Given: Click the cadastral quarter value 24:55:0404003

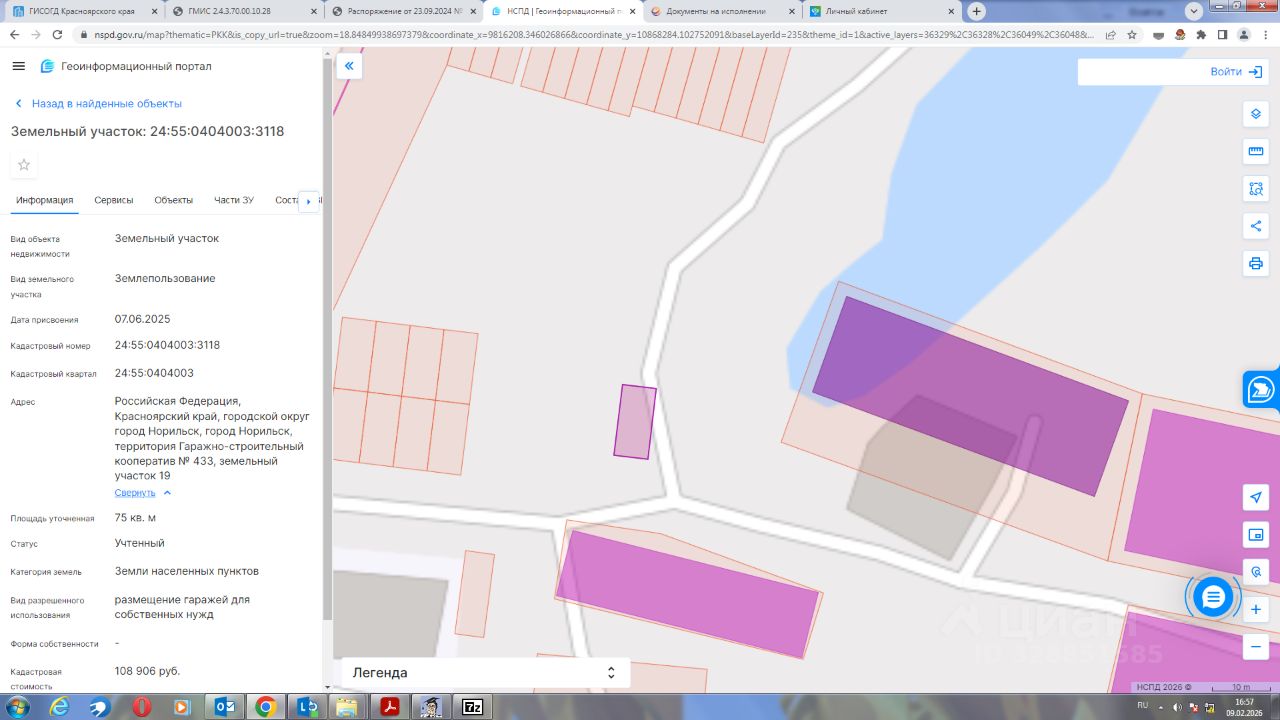Looking at the screenshot, I should (154, 373).
